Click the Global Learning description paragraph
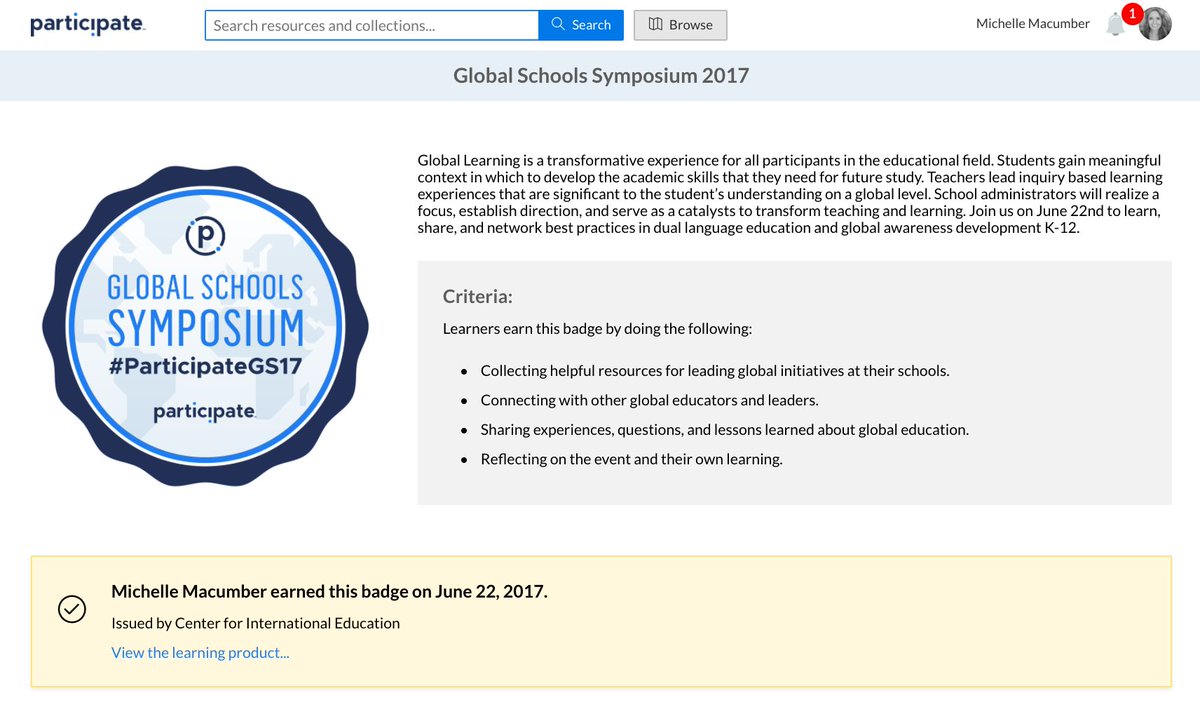Viewport: 1200px width, 707px height. [790, 193]
